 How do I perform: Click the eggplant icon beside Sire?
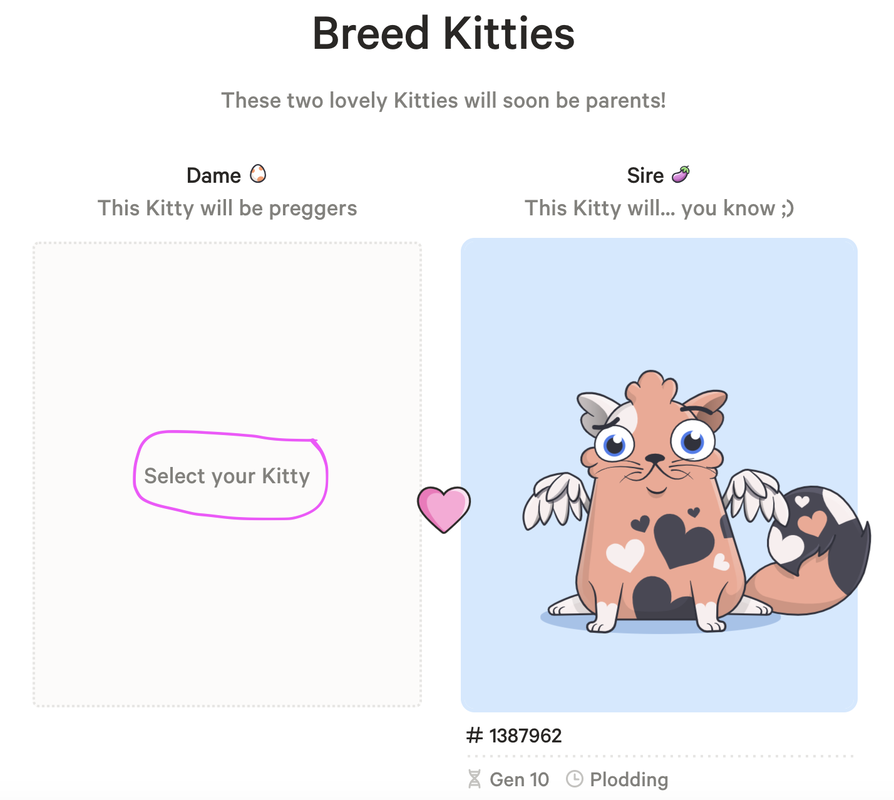[x=681, y=175]
